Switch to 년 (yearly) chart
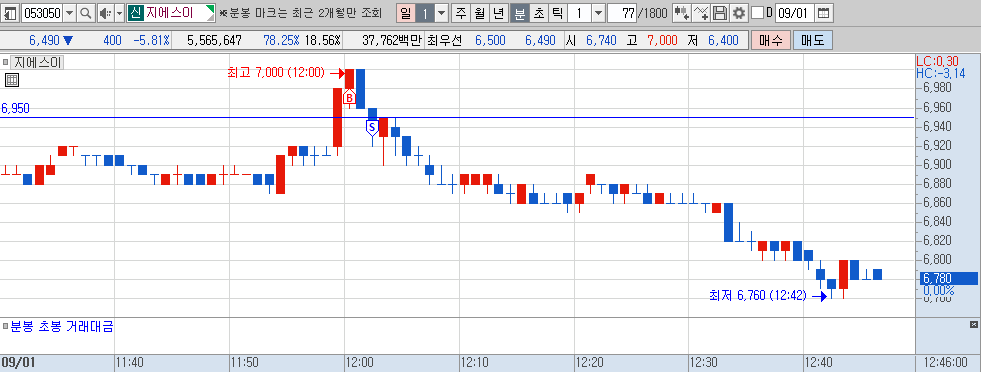 pyautogui.click(x=499, y=13)
